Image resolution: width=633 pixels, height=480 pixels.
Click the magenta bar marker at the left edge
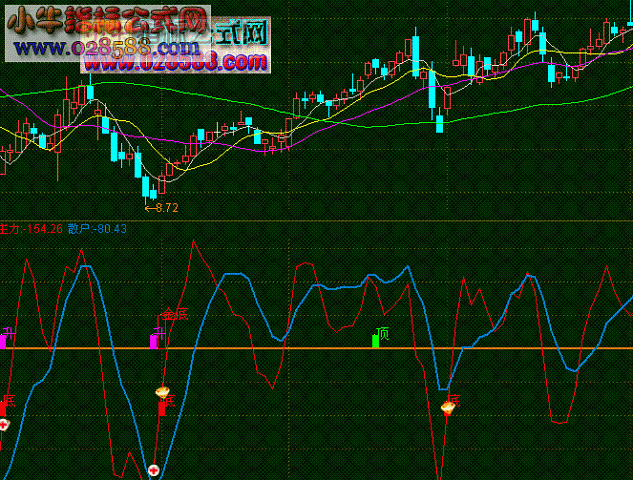(x=3, y=341)
